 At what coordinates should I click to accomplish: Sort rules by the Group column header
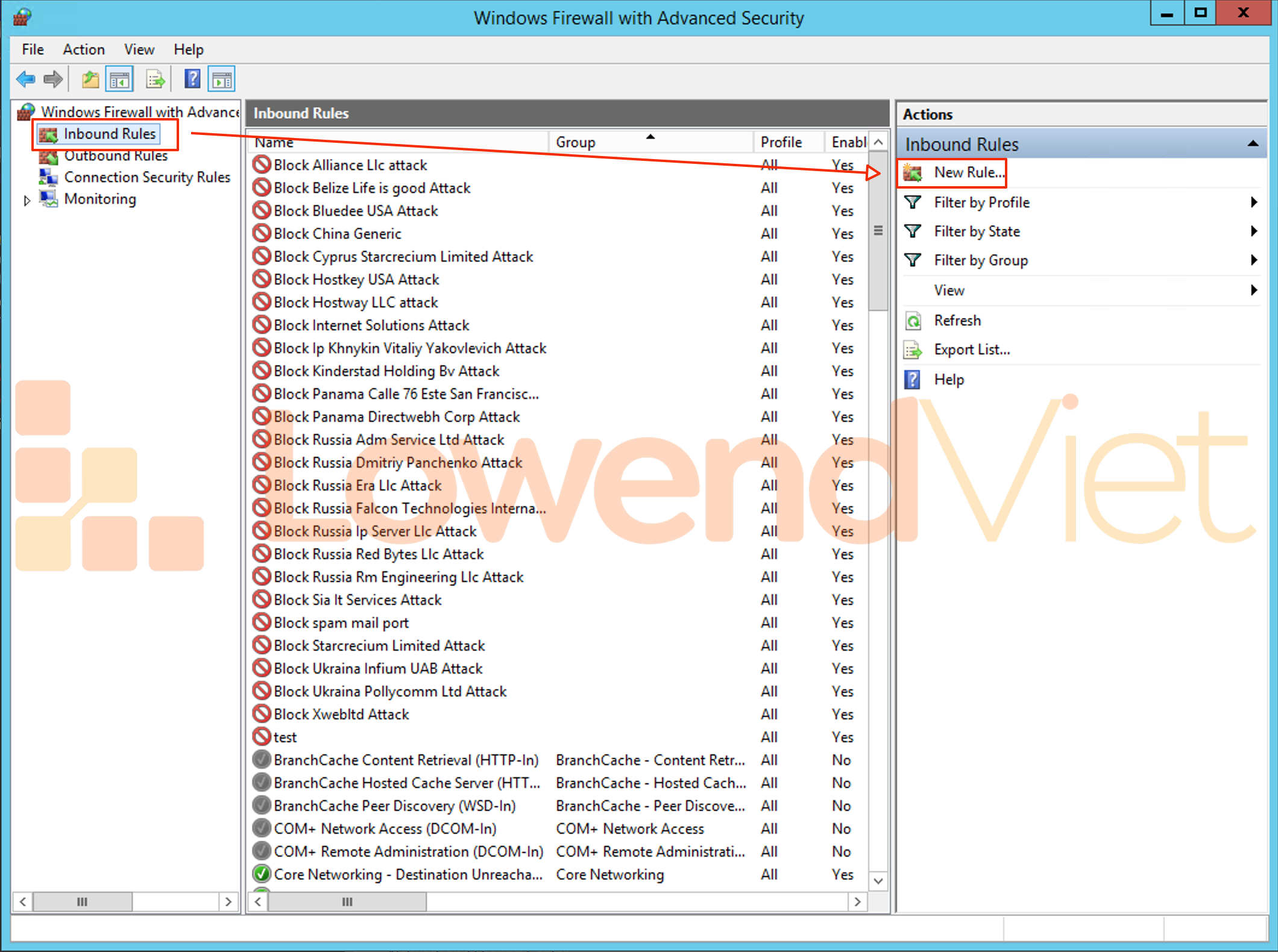tap(576, 142)
